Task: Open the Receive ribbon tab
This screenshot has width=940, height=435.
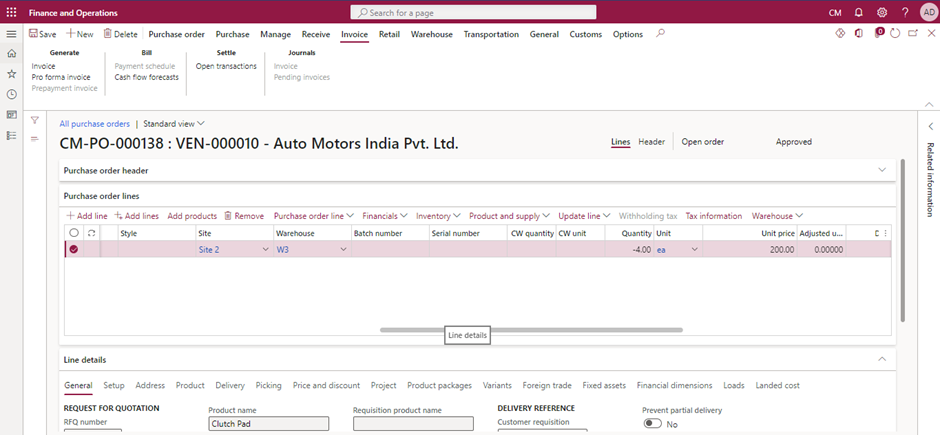Action: (x=316, y=34)
